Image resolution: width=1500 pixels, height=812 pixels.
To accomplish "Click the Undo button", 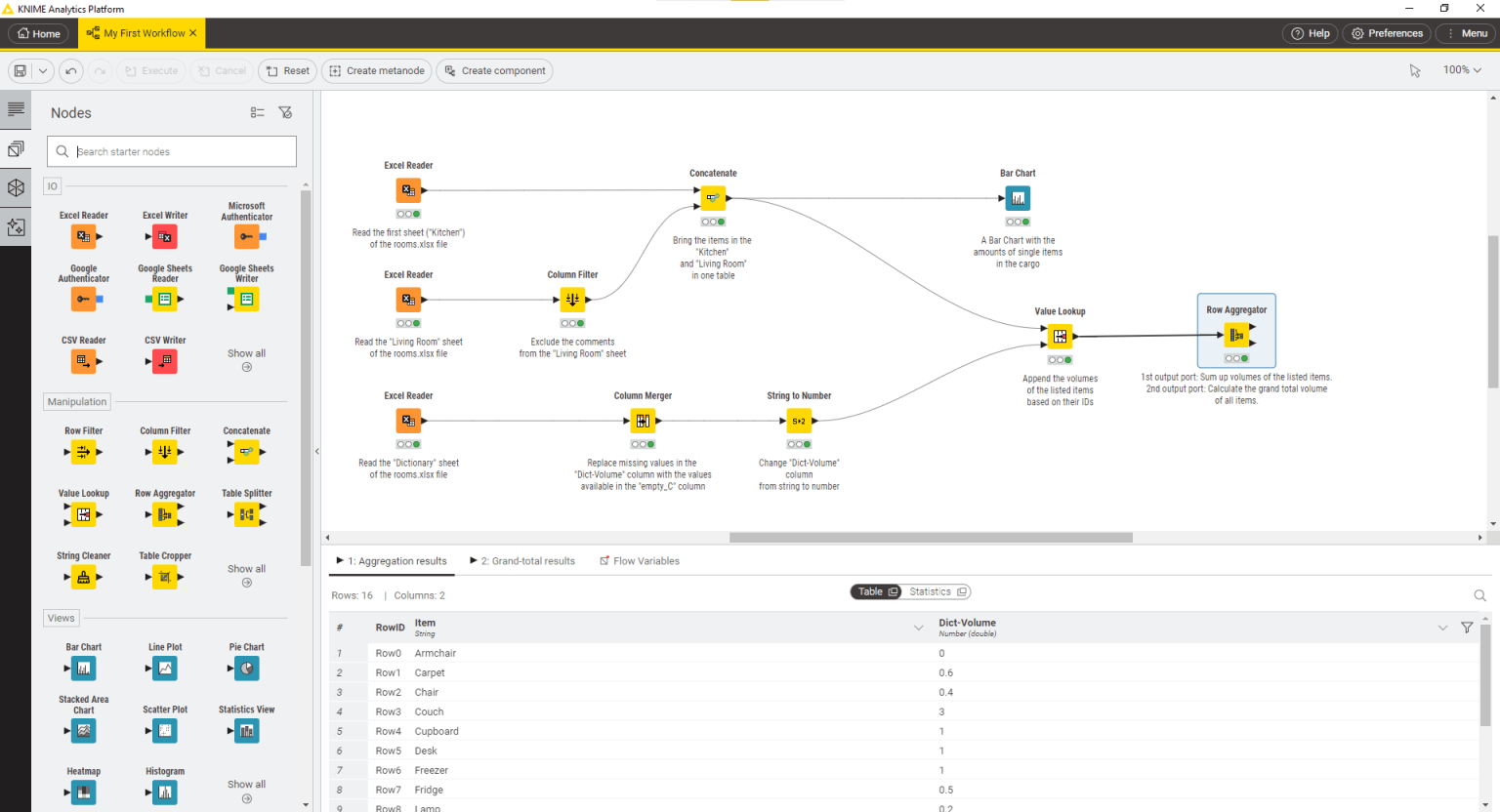I will [70, 71].
